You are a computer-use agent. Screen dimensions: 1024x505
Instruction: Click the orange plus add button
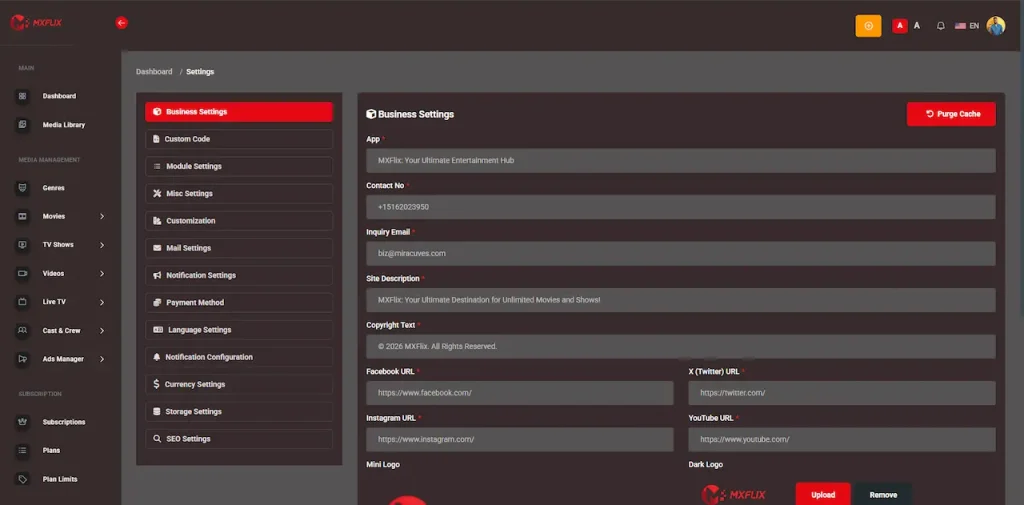click(x=868, y=25)
